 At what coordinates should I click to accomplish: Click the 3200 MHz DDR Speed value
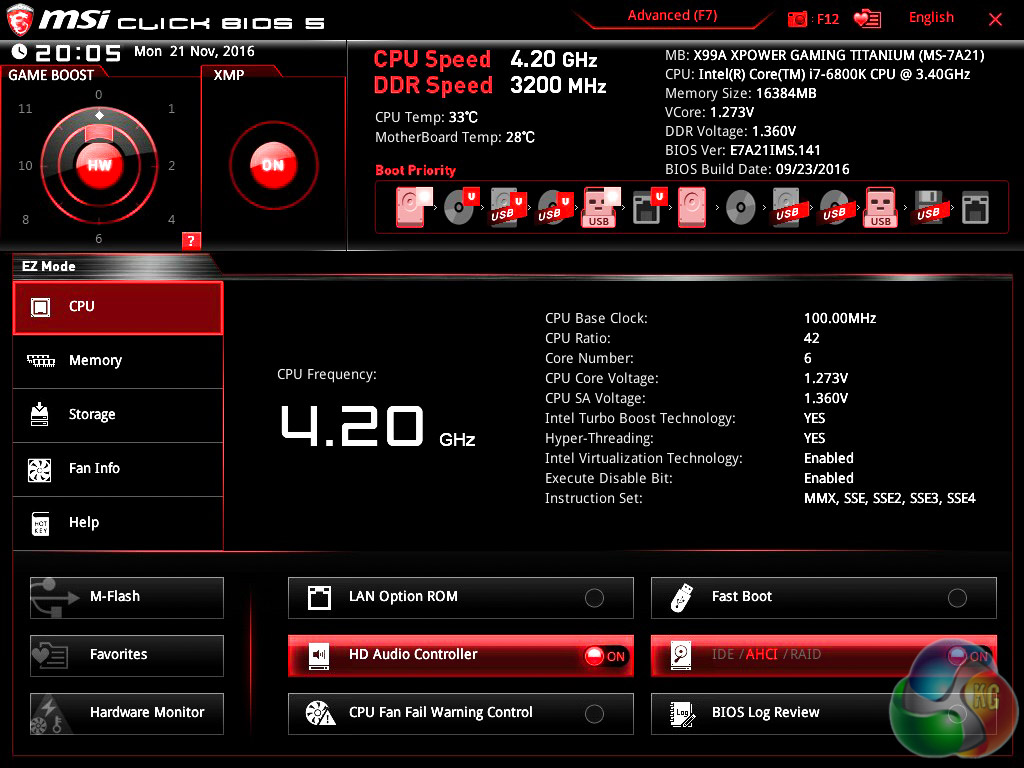click(558, 86)
